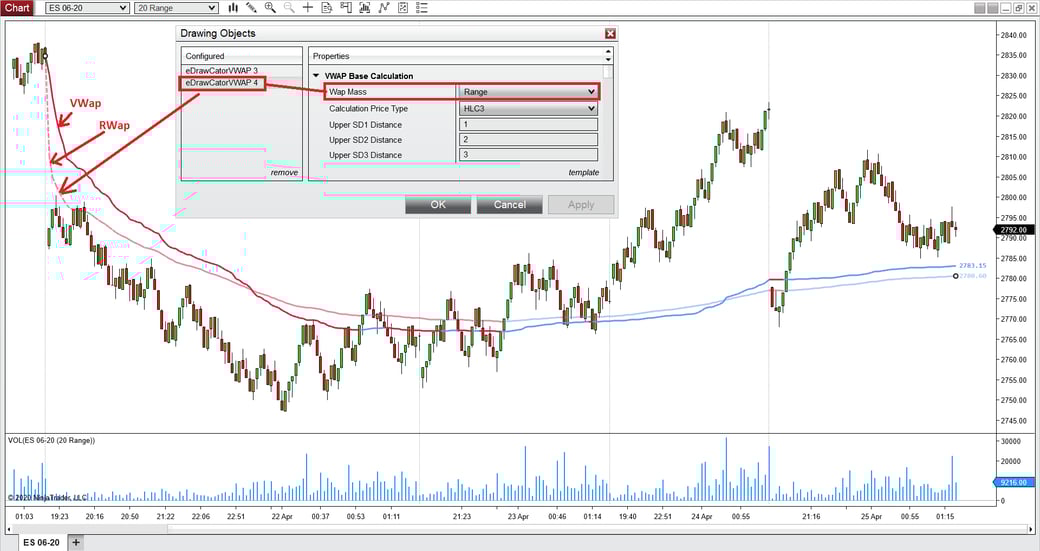Open the Drawing Tools pencil icon
Image resolution: width=1040 pixels, height=551 pixels.
point(251,8)
